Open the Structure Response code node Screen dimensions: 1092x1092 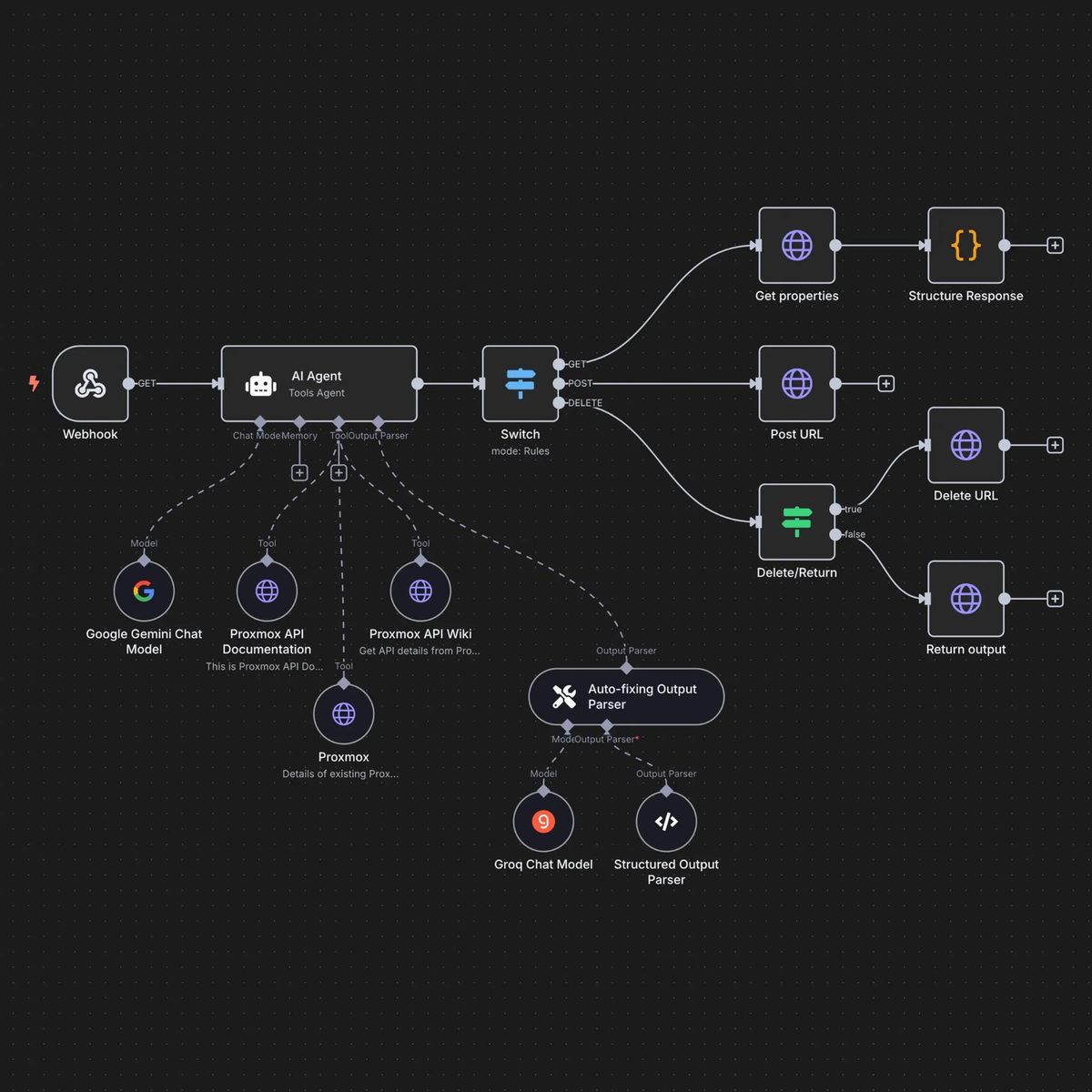pos(966,246)
